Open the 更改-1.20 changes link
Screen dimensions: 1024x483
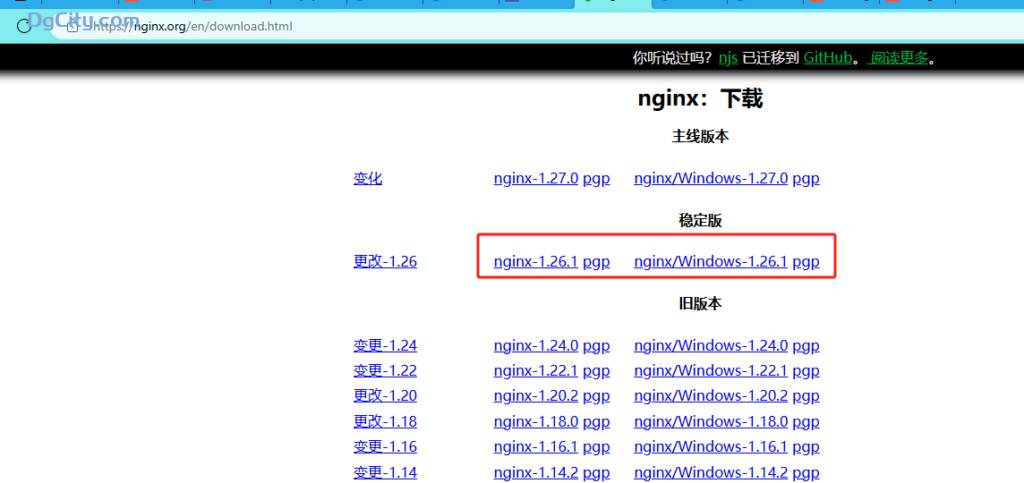click(x=385, y=396)
